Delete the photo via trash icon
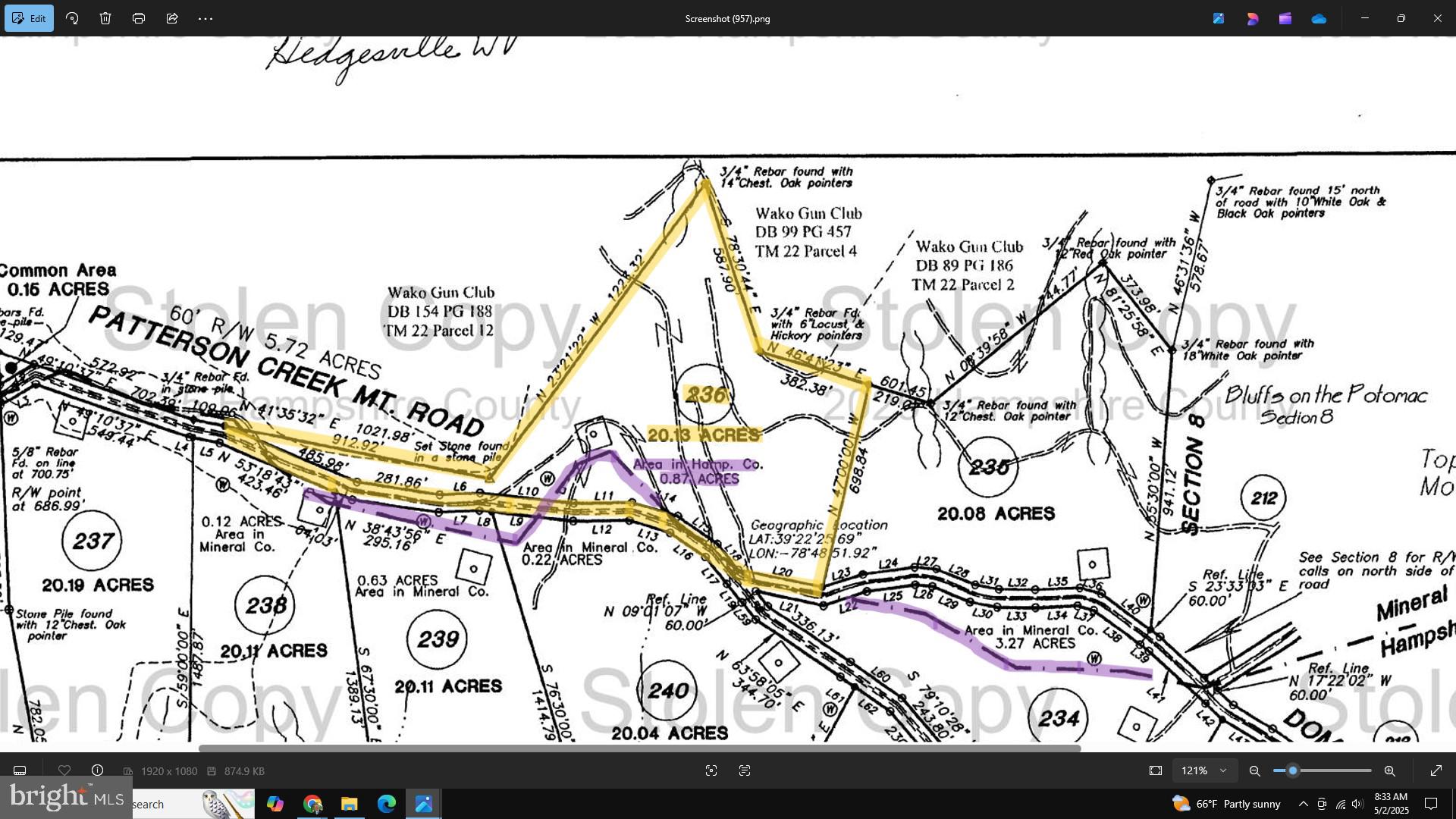Image resolution: width=1456 pixels, height=819 pixels. coord(105,18)
